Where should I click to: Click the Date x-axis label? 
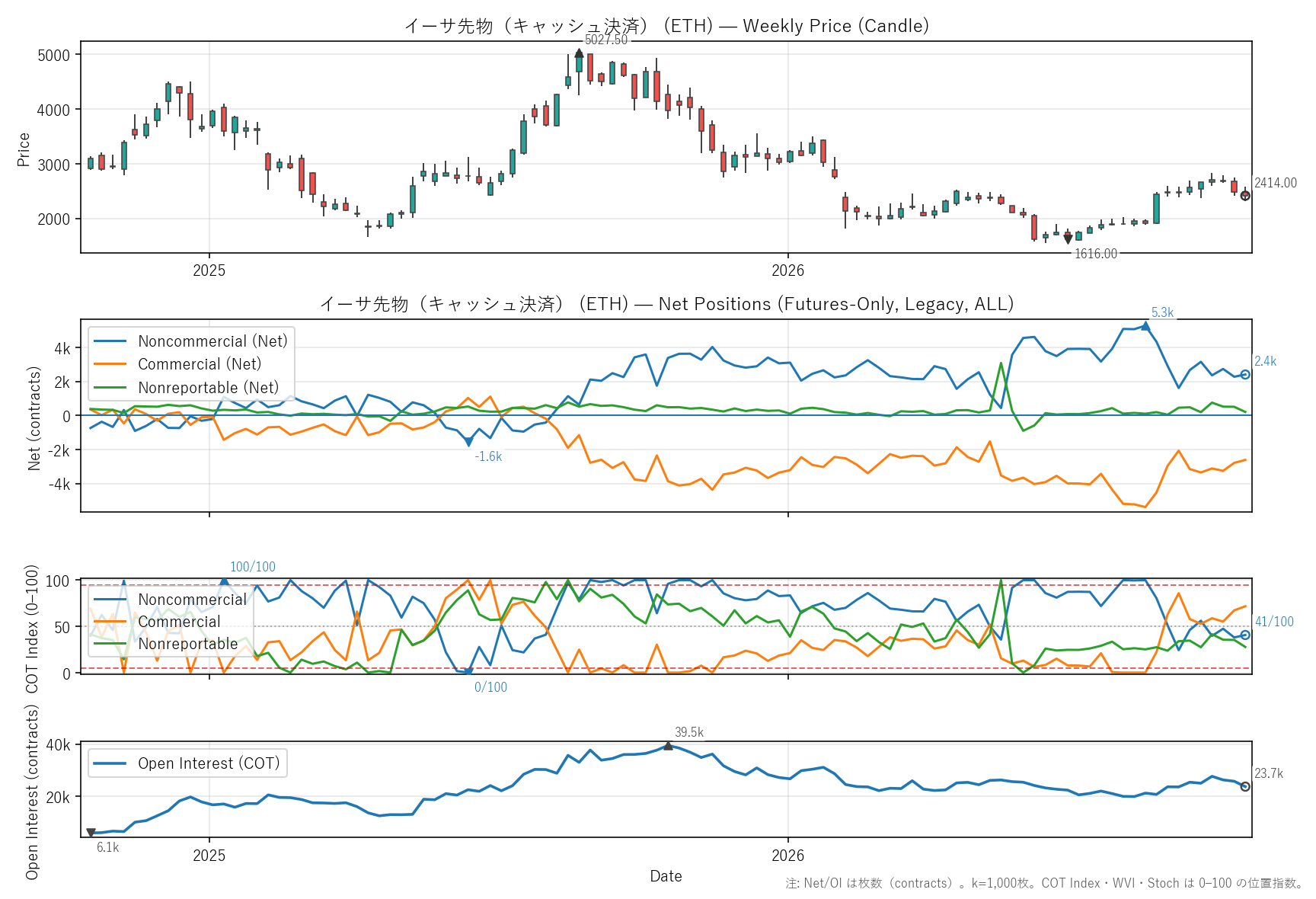pos(666,876)
